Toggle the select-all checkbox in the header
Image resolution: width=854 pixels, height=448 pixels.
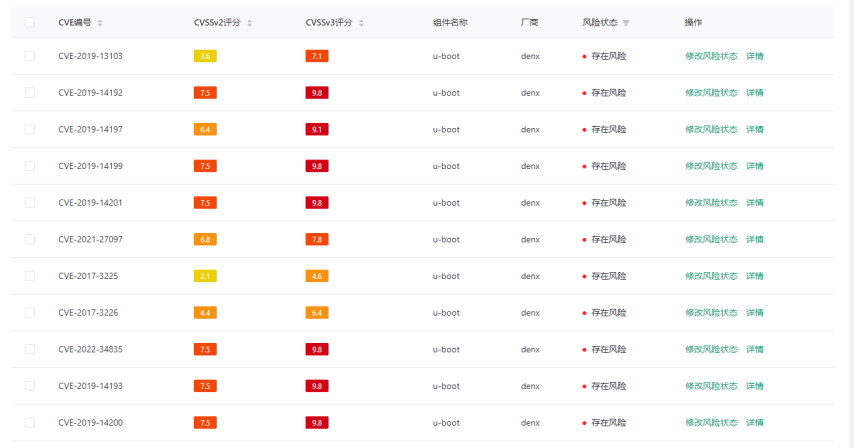click(29, 22)
